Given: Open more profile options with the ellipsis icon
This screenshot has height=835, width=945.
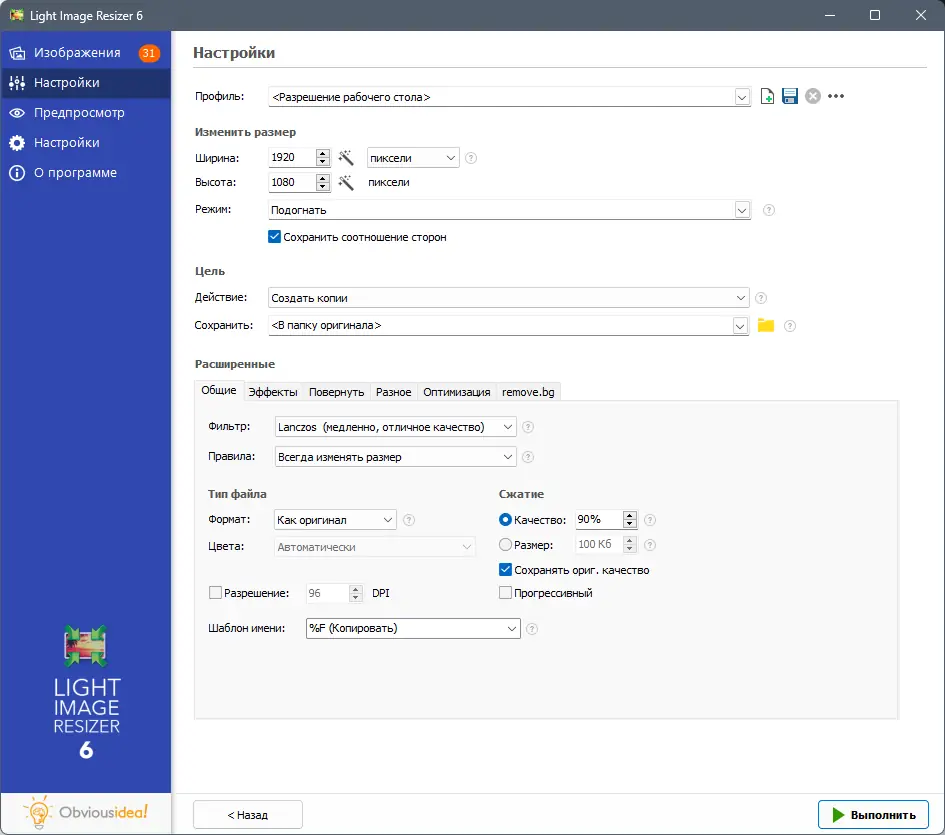Looking at the screenshot, I should click(x=836, y=95).
